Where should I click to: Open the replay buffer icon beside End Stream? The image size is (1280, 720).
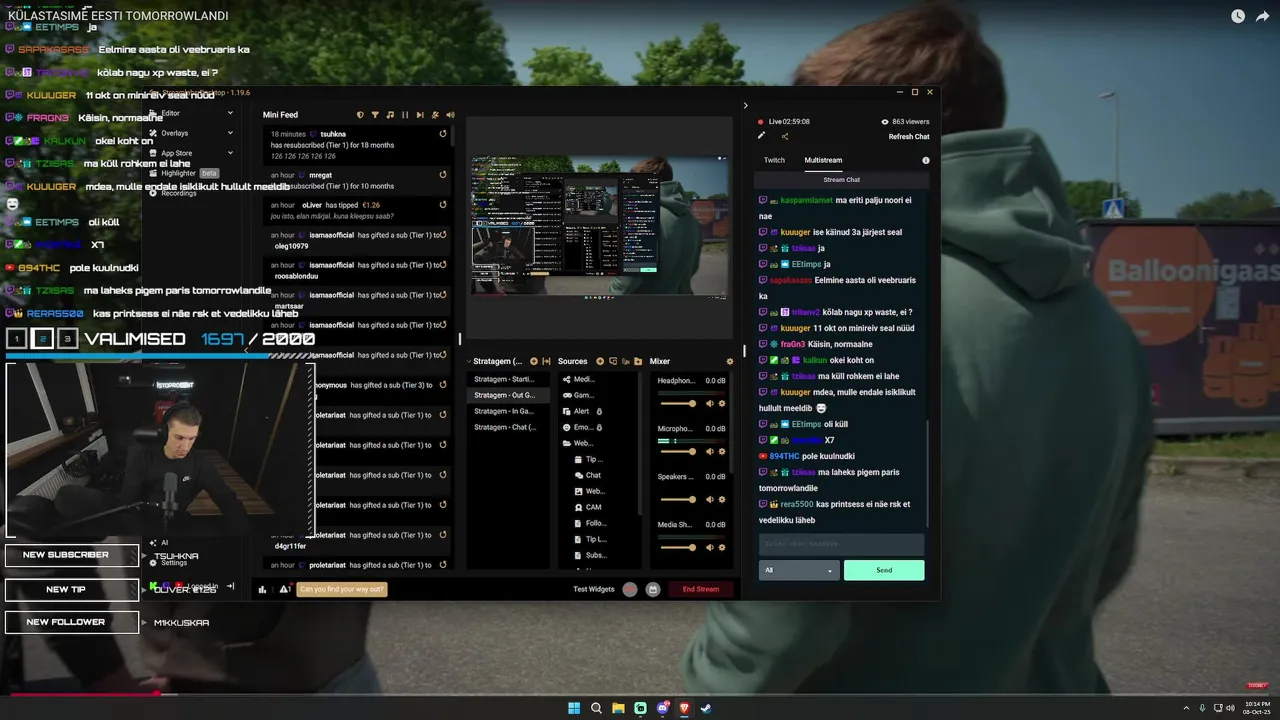(653, 589)
